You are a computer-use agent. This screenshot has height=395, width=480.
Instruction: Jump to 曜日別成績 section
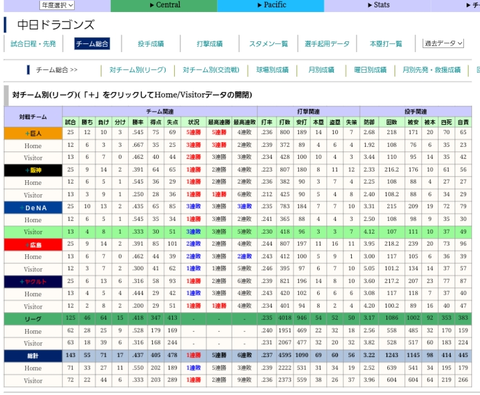[370, 70]
